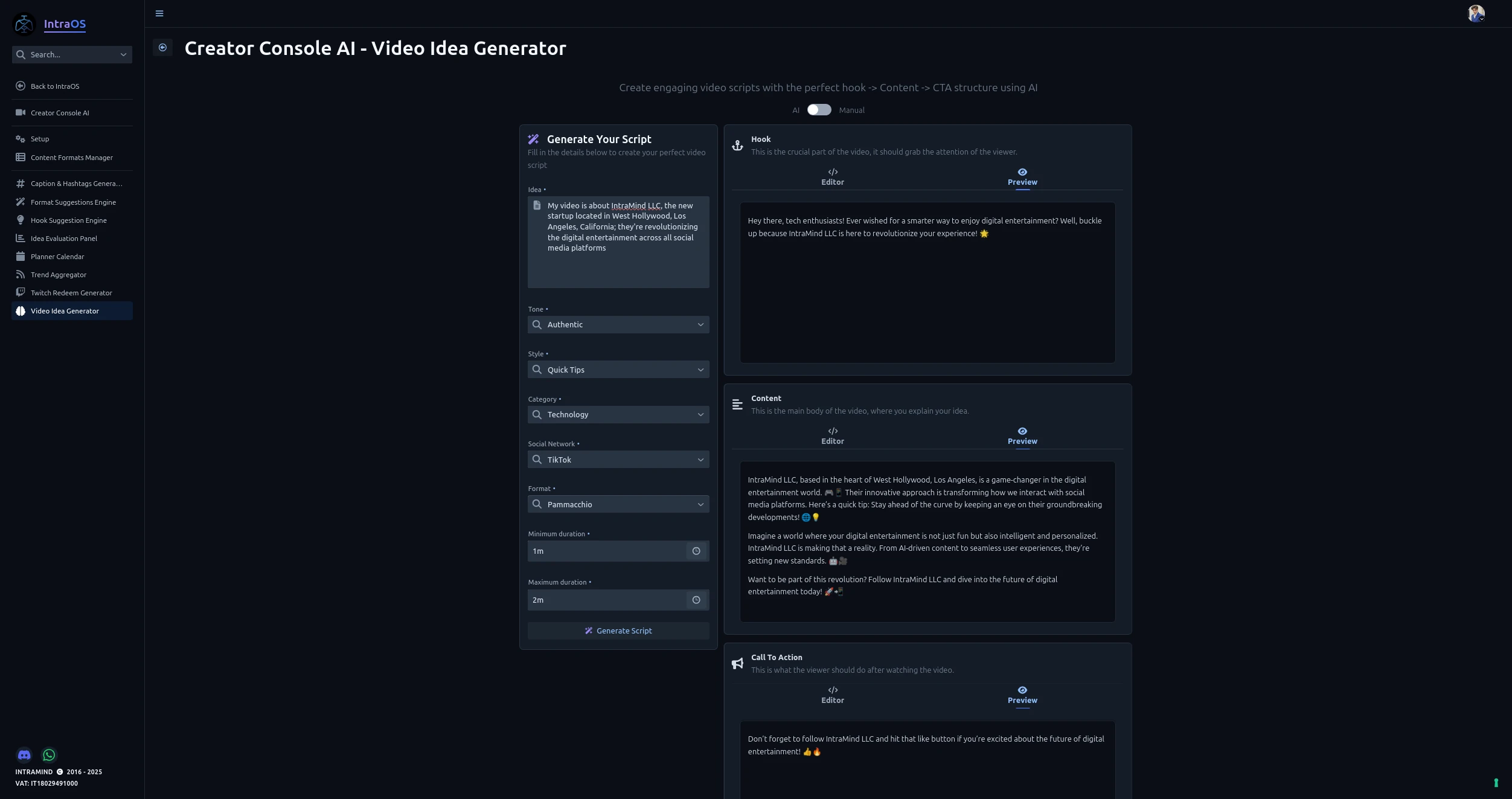Switch to the Hook Editor tab
Viewport: 1512px width, 799px height.
coord(832,177)
